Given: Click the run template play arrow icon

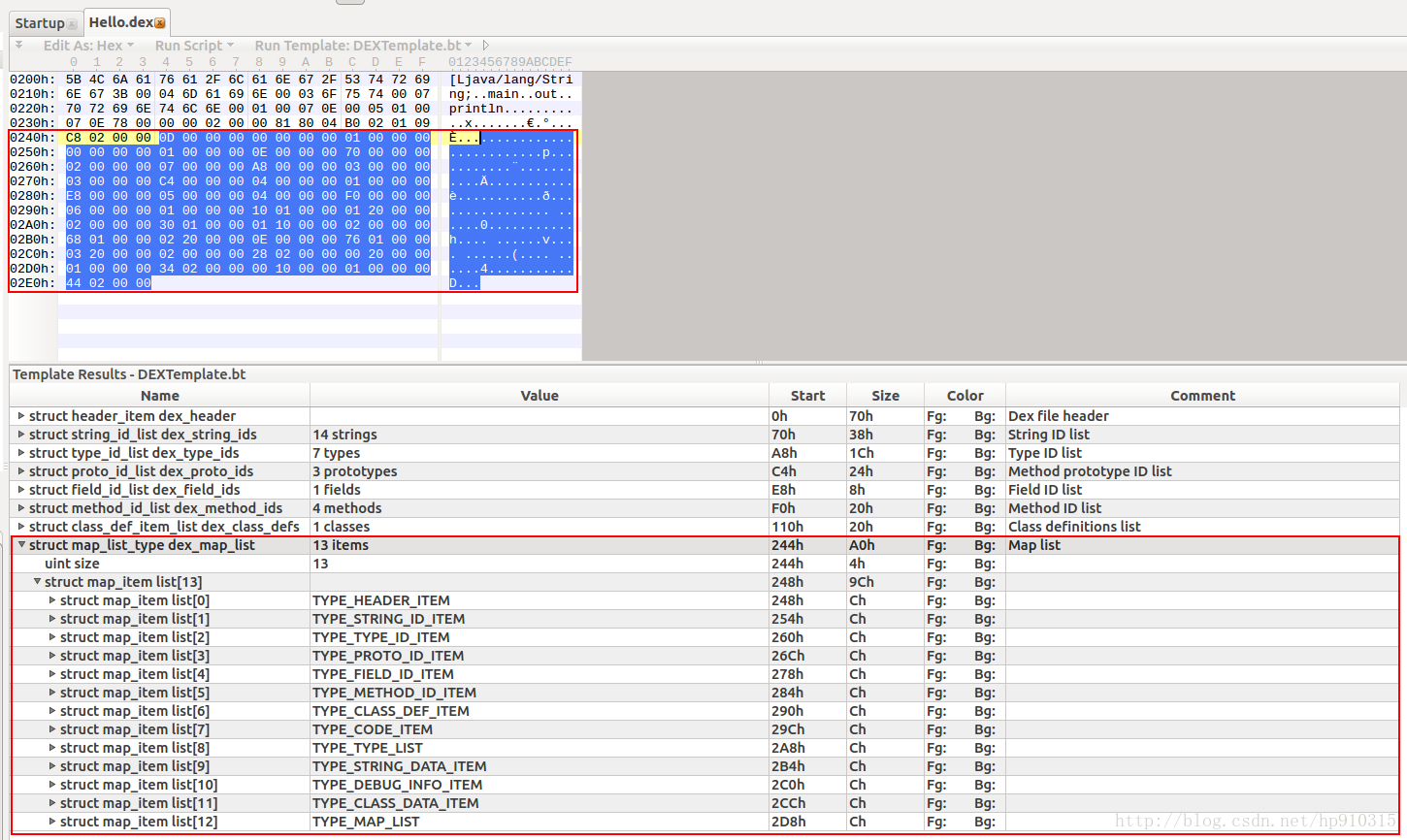Looking at the screenshot, I should coord(485,46).
